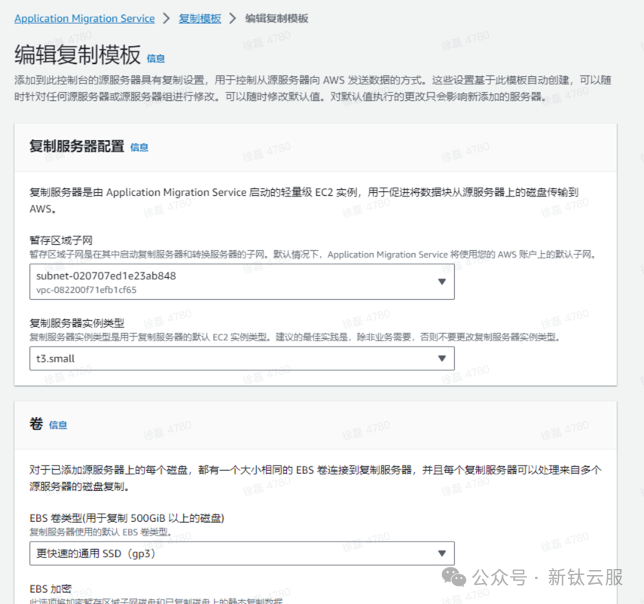
Task: Click the 编辑复制模板 page title
Action: 78,55
